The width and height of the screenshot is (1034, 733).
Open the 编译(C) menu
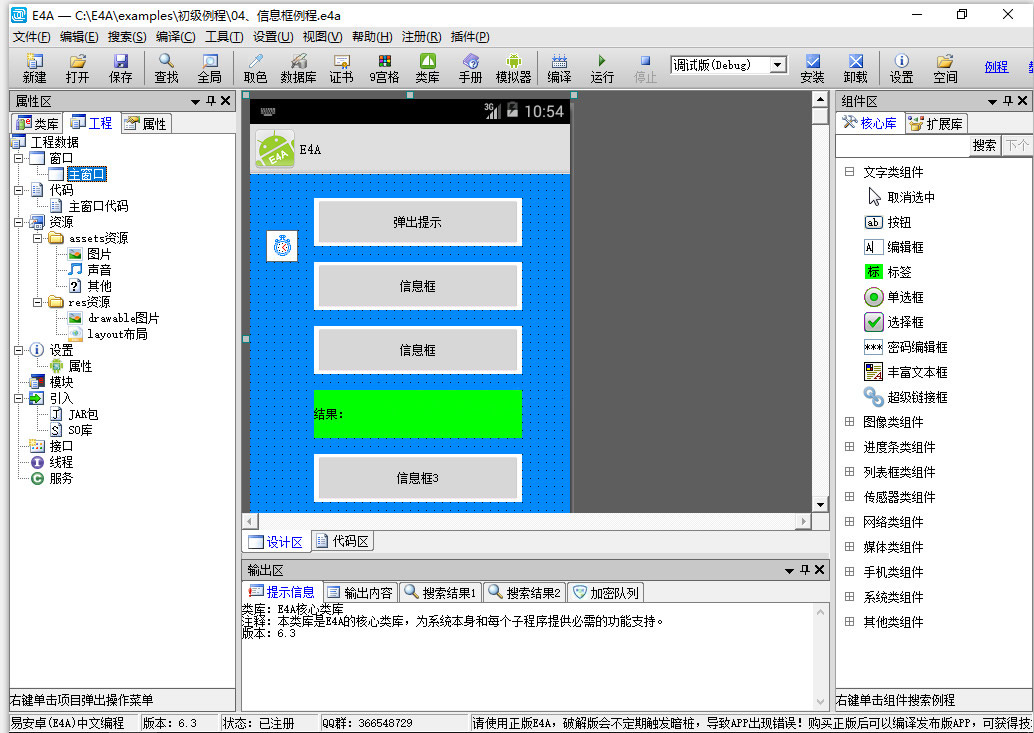[x=175, y=37]
